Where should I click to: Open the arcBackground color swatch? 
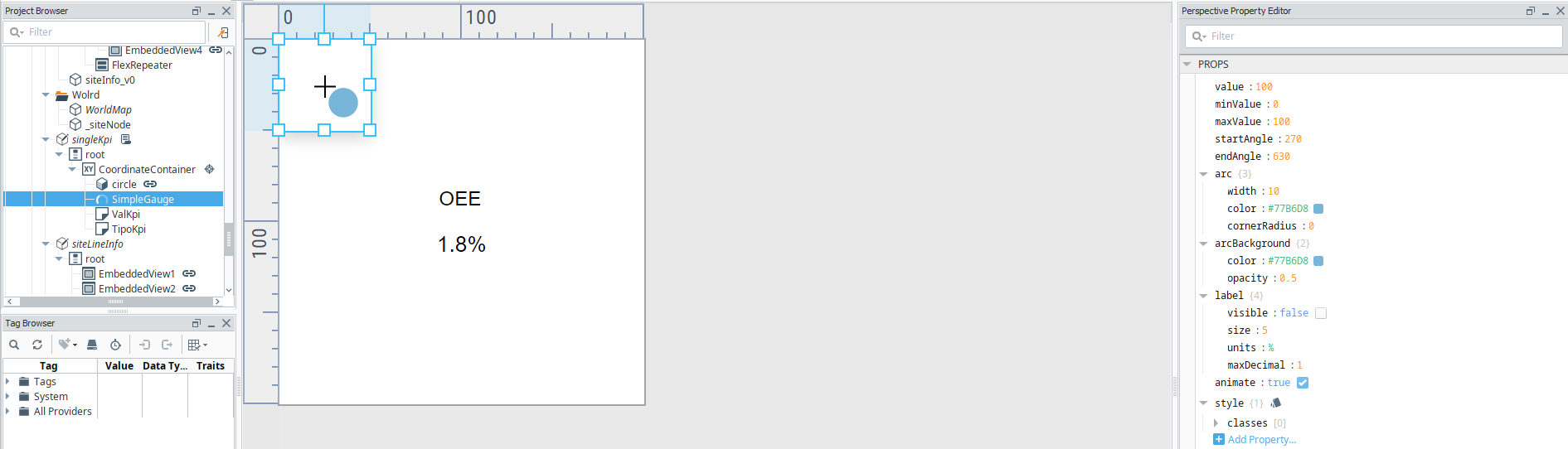point(1318,261)
